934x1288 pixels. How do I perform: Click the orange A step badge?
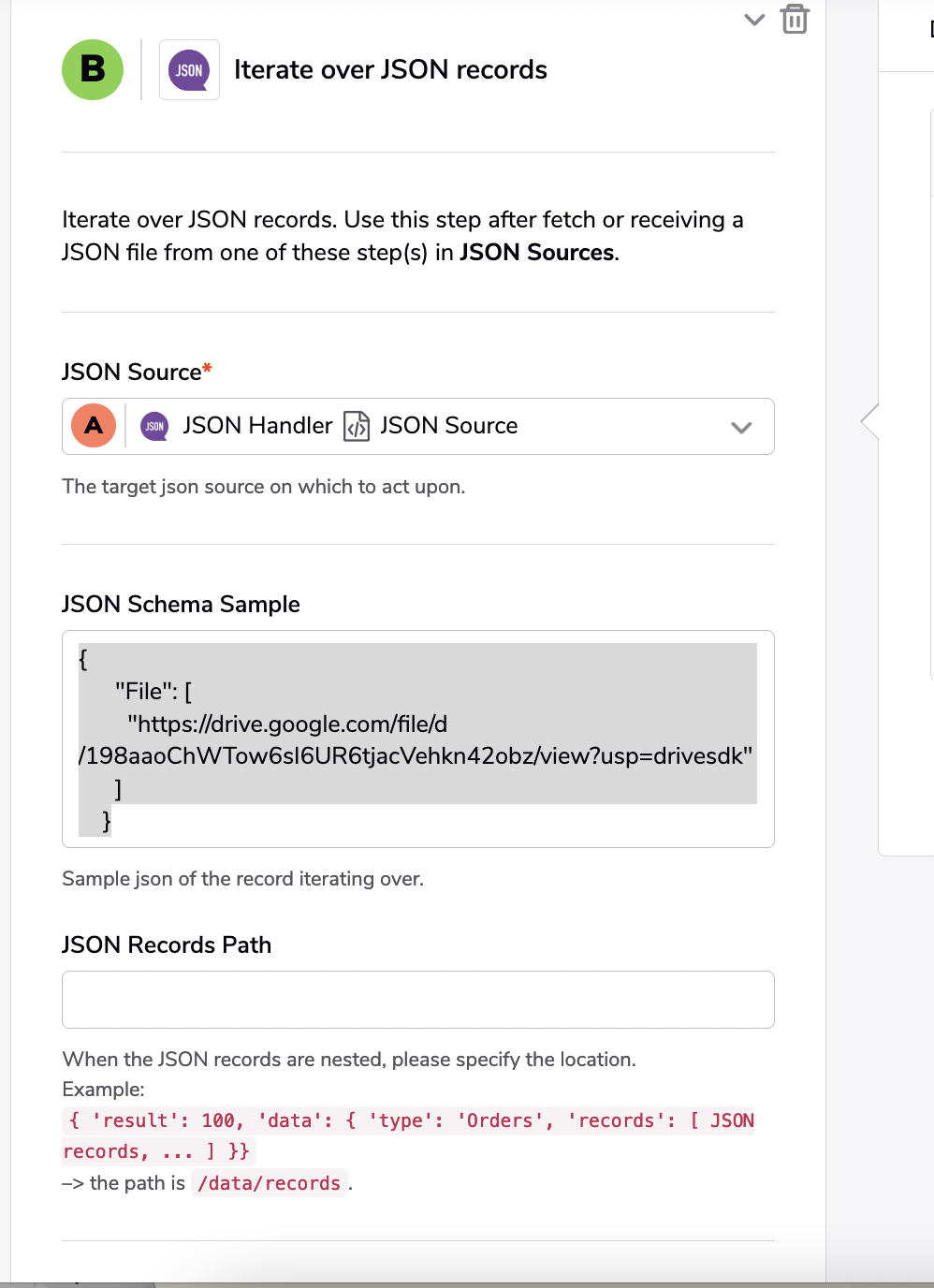[x=94, y=426]
